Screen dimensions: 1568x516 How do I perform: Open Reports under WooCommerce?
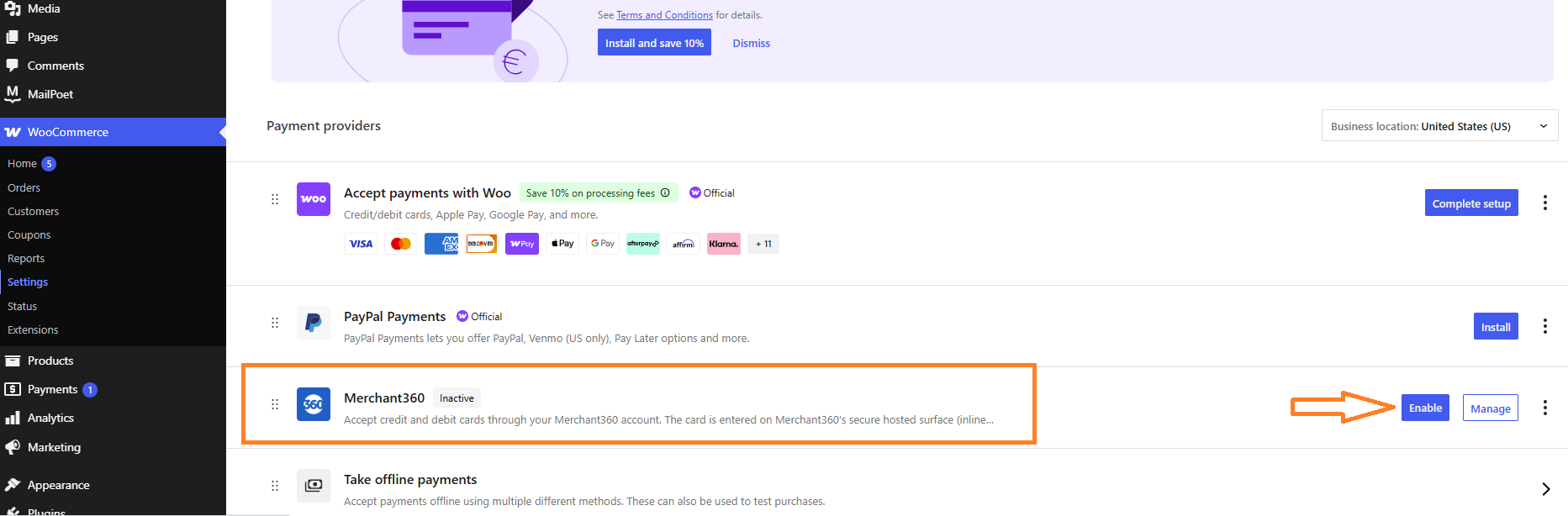tap(26, 258)
